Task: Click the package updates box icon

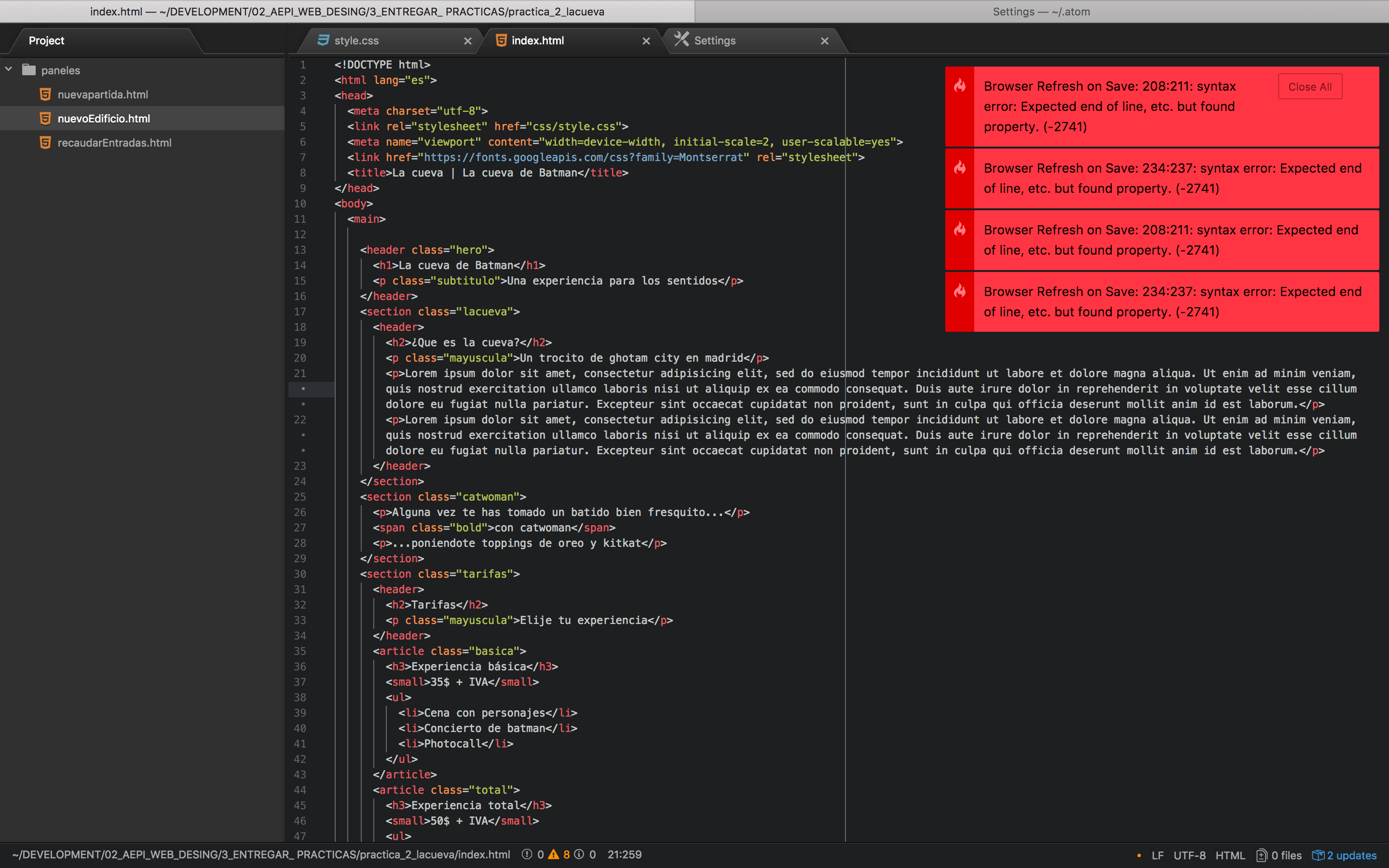Action: tap(1318, 855)
